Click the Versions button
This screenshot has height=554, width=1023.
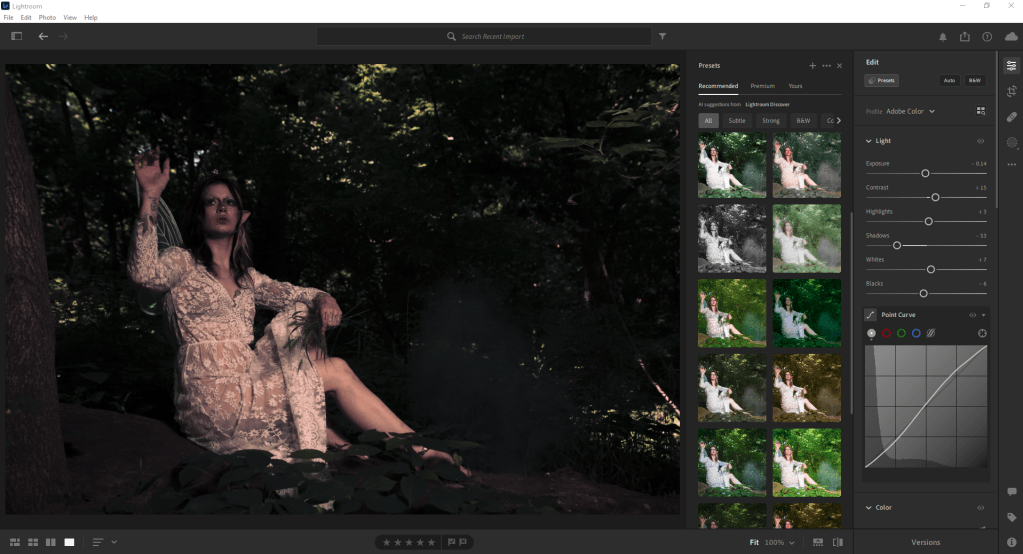(925, 542)
